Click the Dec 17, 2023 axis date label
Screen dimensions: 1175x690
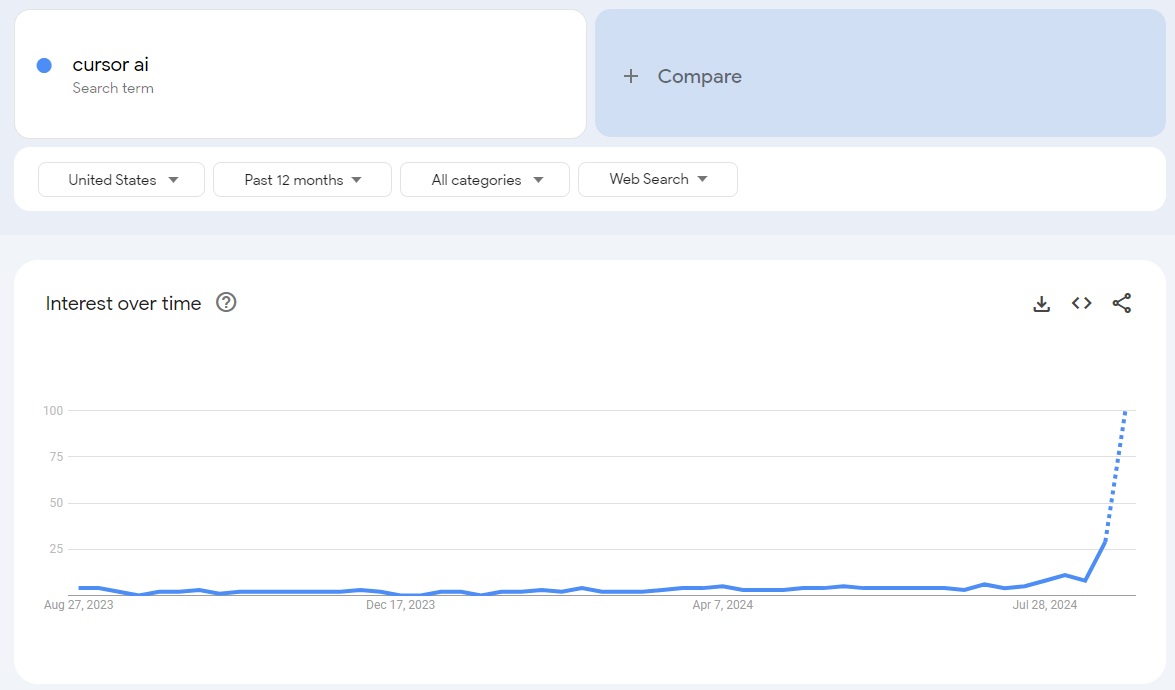coord(400,605)
